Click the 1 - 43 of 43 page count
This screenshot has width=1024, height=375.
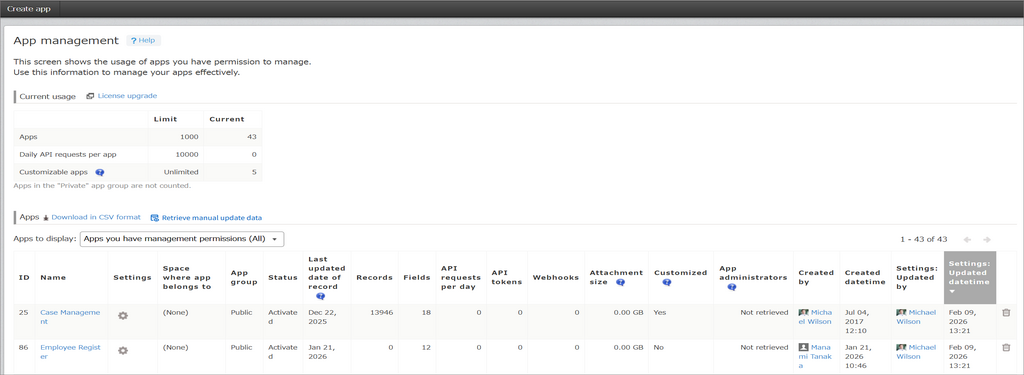[923, 240]
